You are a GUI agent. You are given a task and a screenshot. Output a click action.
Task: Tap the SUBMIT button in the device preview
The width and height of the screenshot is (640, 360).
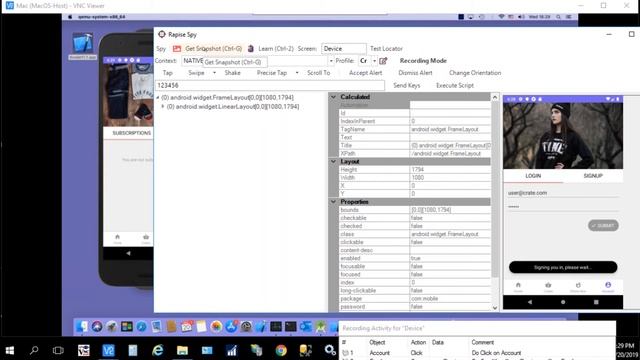coord(603,225)
